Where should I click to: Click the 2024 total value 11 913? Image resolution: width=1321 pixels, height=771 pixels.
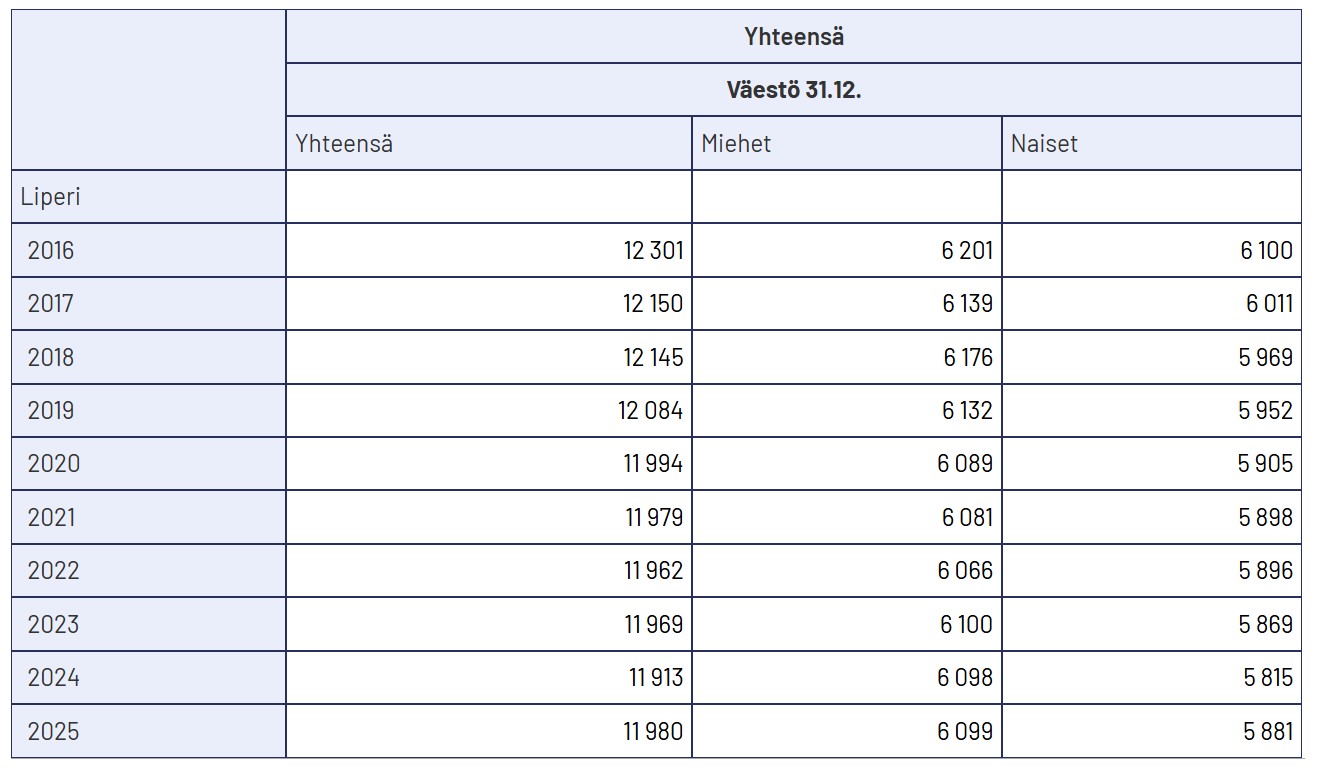pos(655,677)
